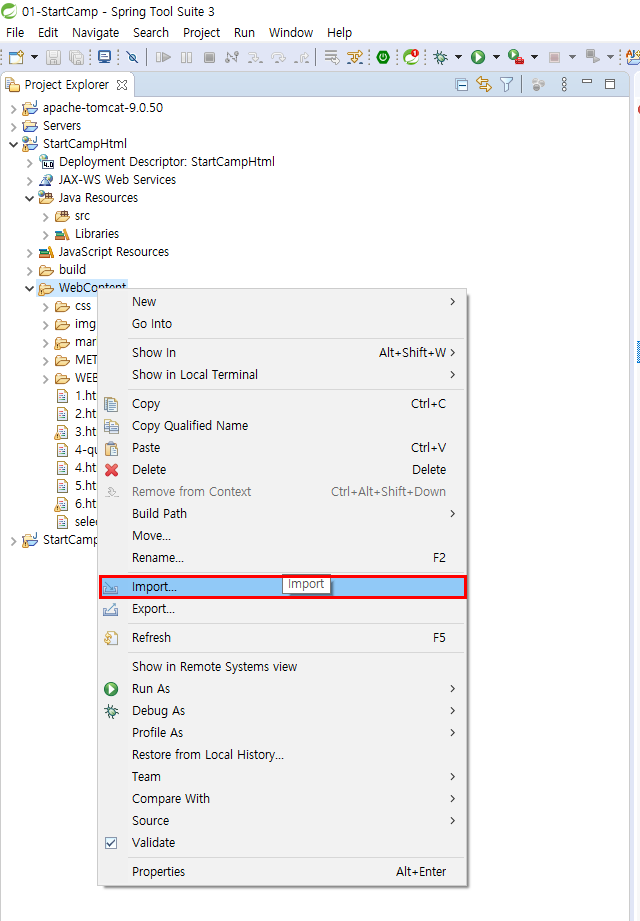
Task: Open Properties from context menu
Action: click(x=283, y=872)
